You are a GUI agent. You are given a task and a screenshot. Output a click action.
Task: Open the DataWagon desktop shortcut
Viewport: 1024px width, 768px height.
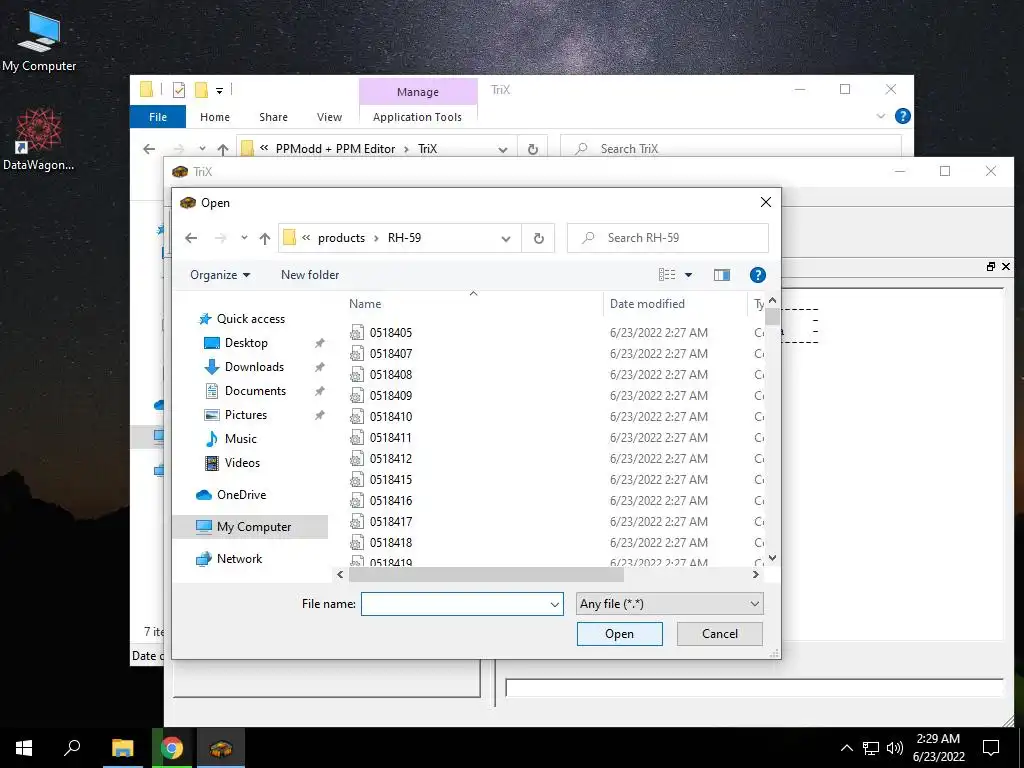(39, 139)
